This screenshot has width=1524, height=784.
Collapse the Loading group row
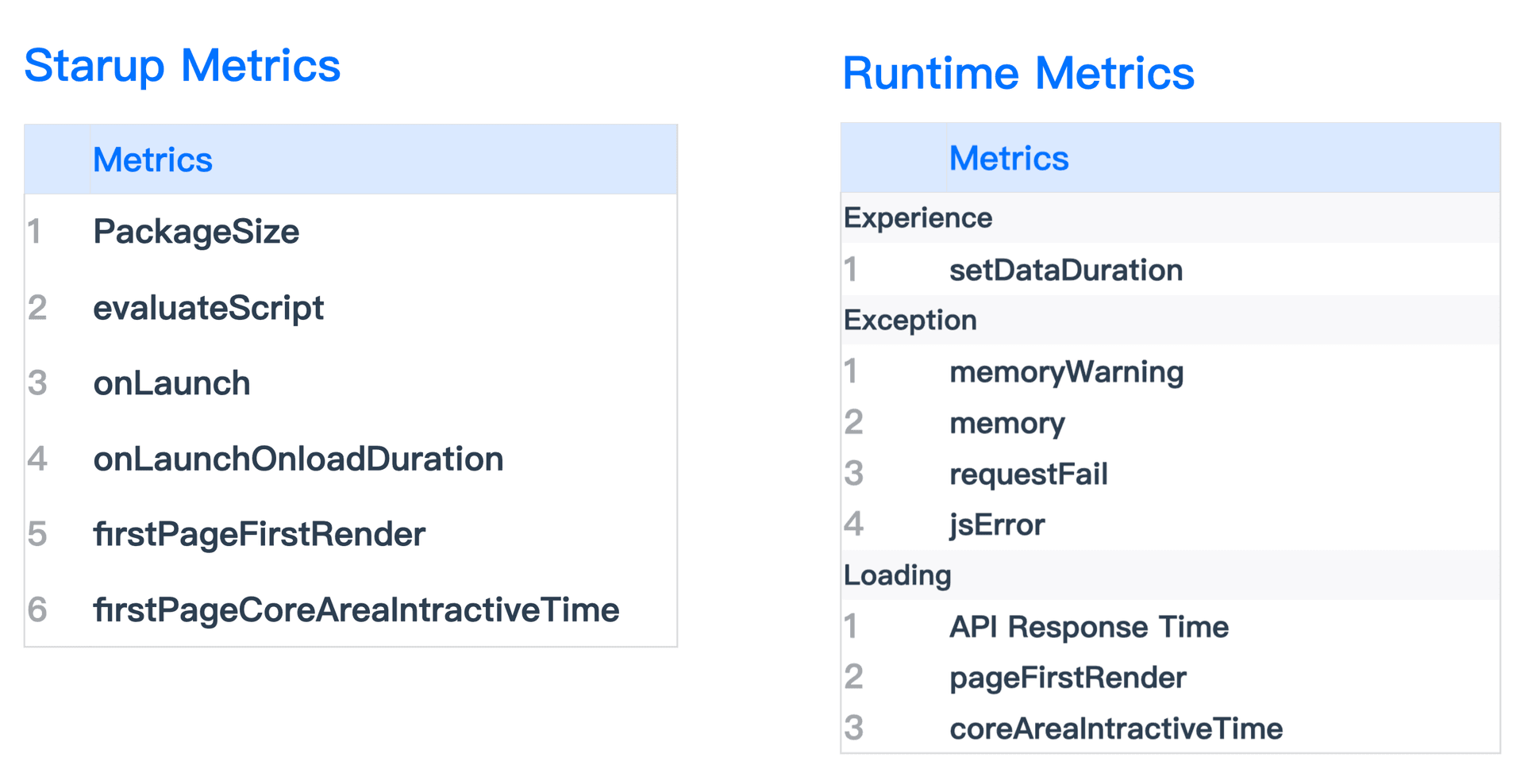click(897, 575)
